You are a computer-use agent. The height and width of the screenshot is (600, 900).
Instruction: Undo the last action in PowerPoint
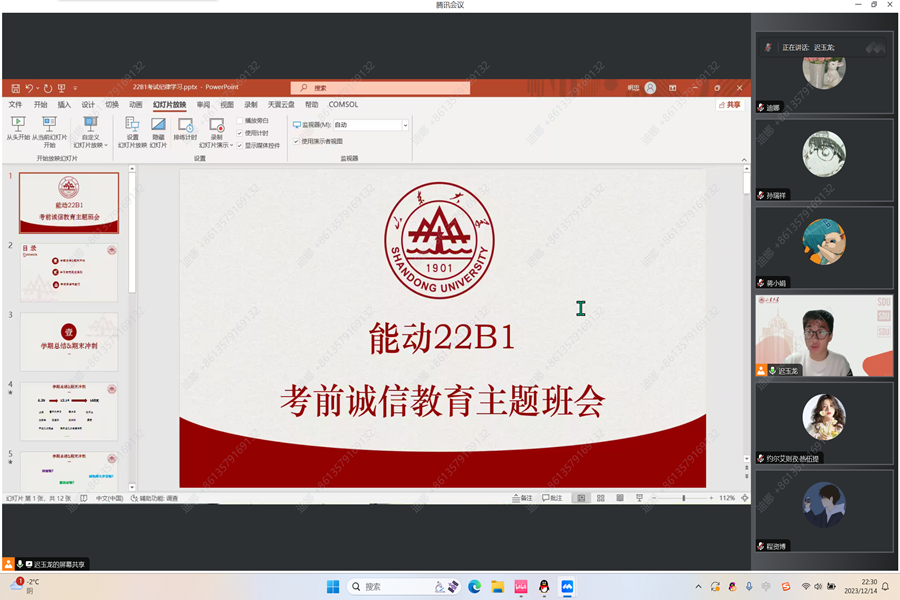(x=29, y=88)
